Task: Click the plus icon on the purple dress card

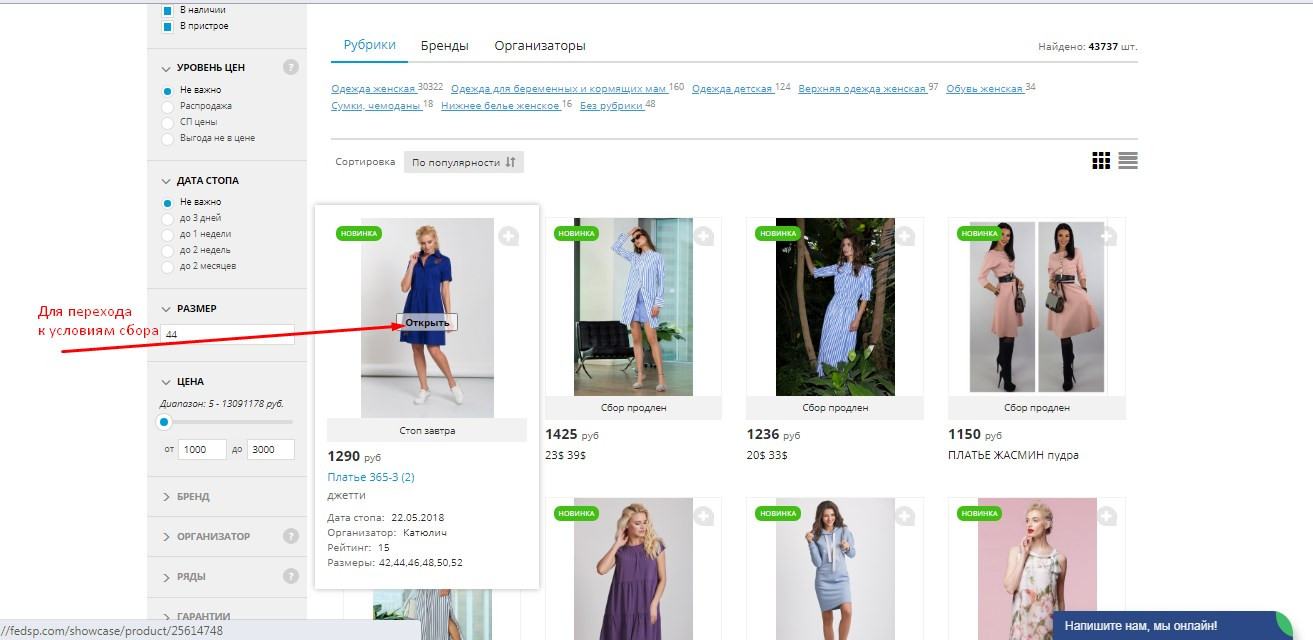Action: coord(704,516)
